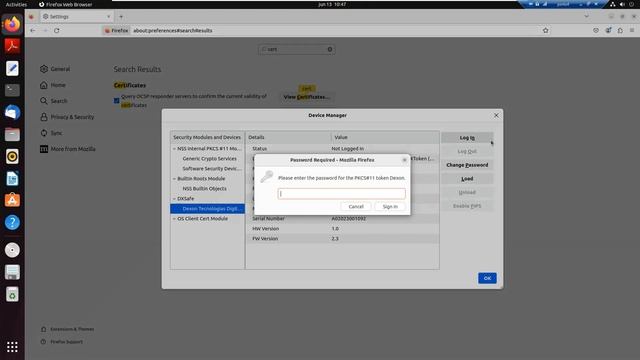640x360 pixels.
Task: Open the PDF reader from the dock
Action: [x=12, y=46]
